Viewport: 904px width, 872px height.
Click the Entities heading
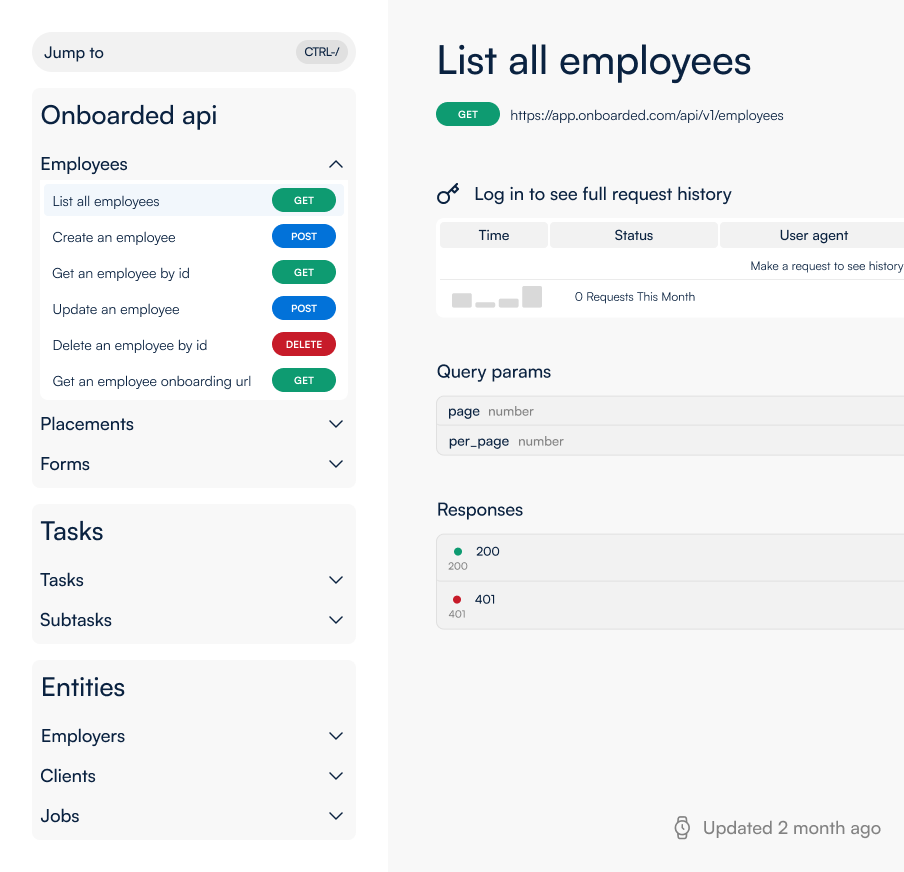click(x=83, y=687)
